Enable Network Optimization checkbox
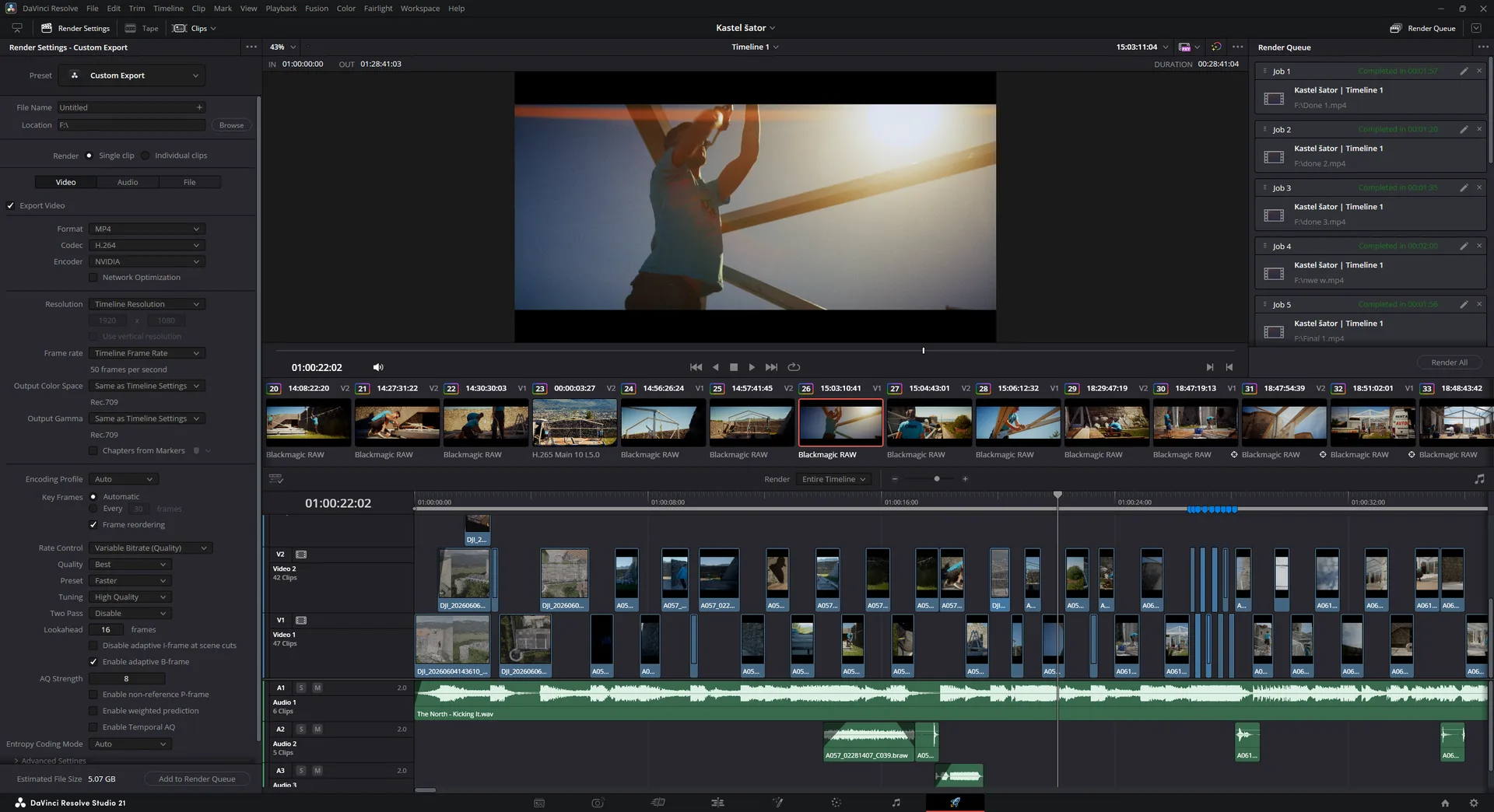The image size is (1494, 812). [x=93, y=278]
